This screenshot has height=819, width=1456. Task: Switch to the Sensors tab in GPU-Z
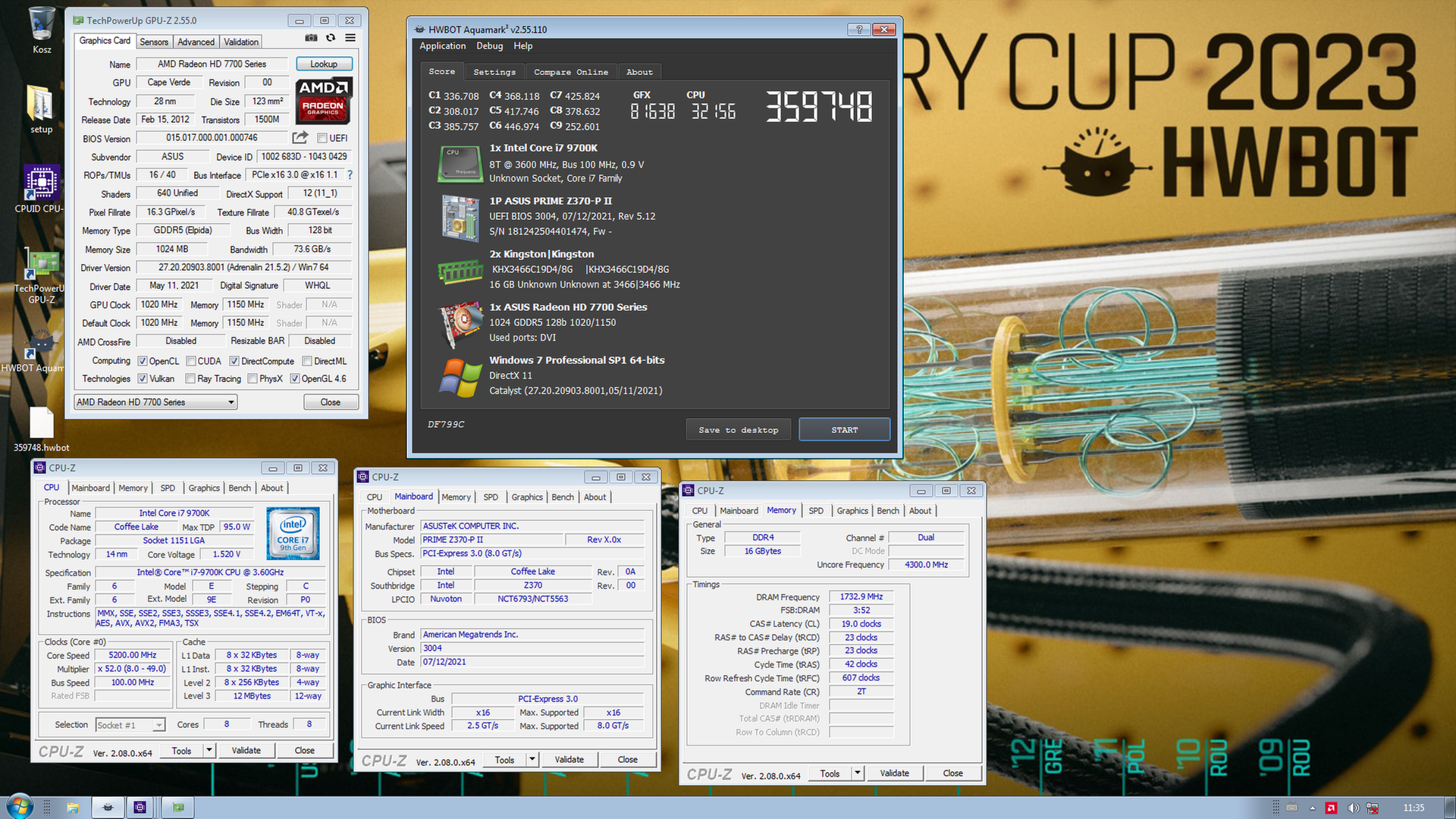(154, 42)
